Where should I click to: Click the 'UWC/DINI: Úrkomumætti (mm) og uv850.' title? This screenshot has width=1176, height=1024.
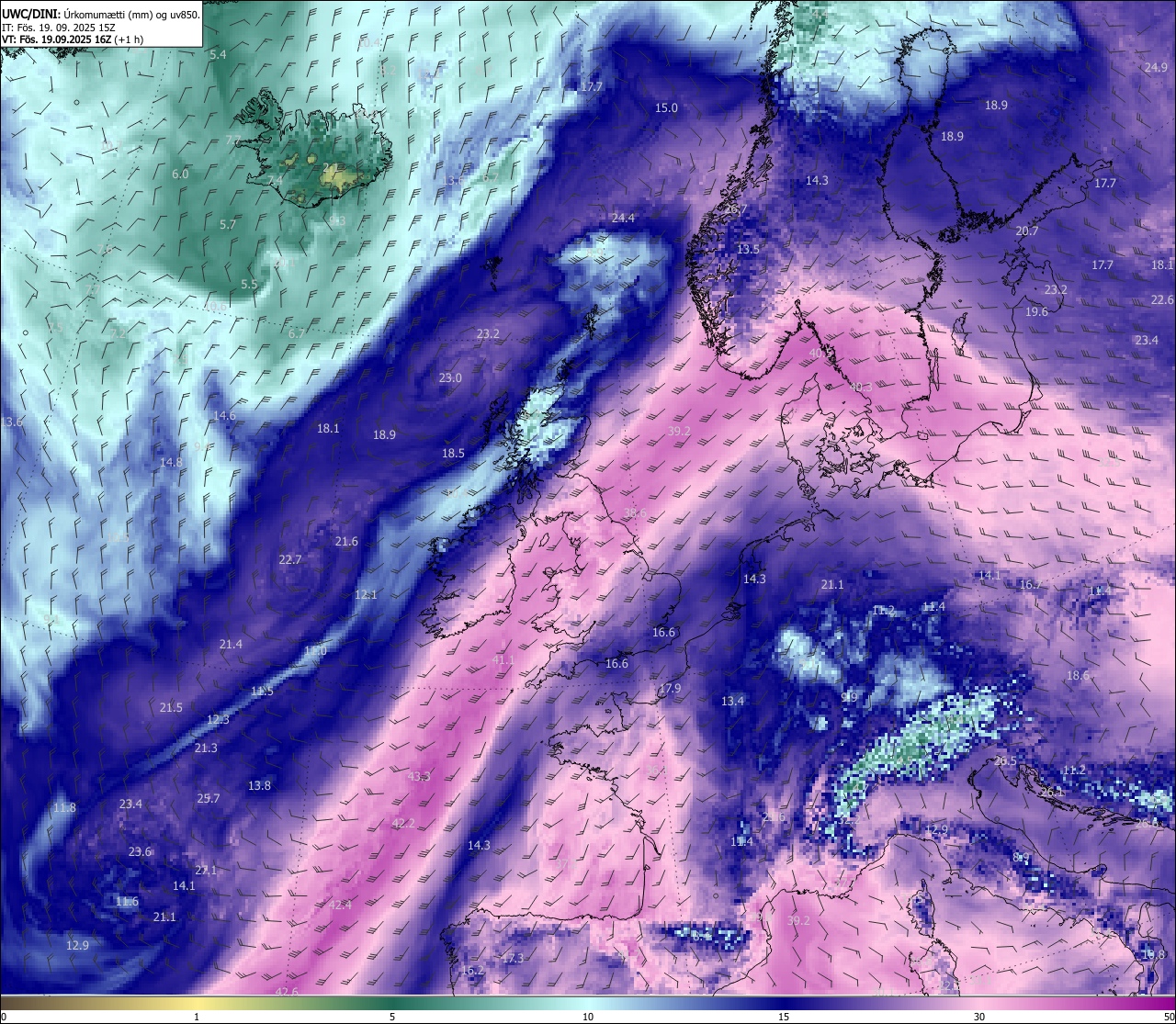coord(100,14)
